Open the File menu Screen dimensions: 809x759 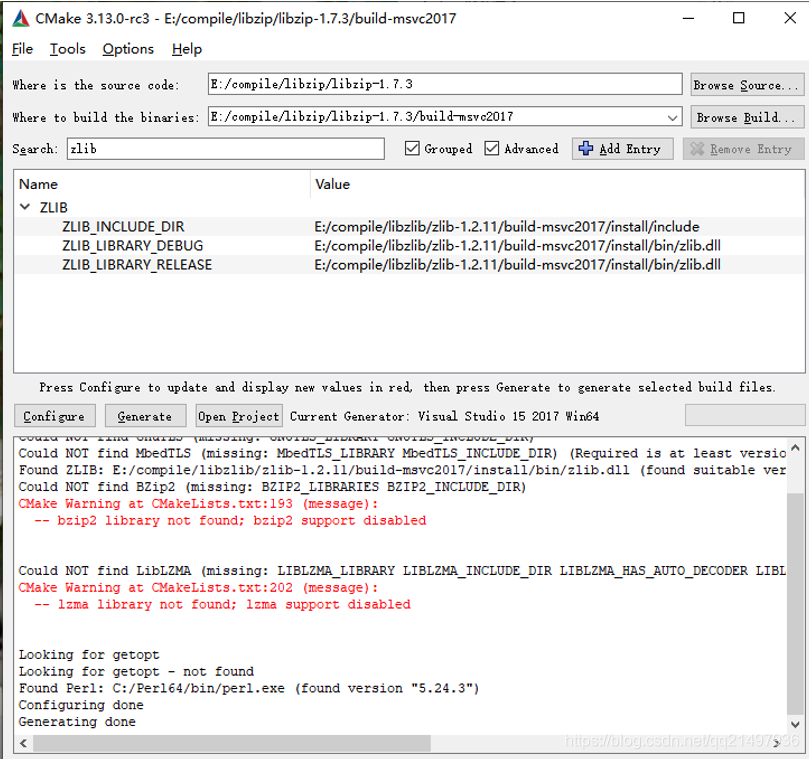pyautogui.click(x=22, y=49)
